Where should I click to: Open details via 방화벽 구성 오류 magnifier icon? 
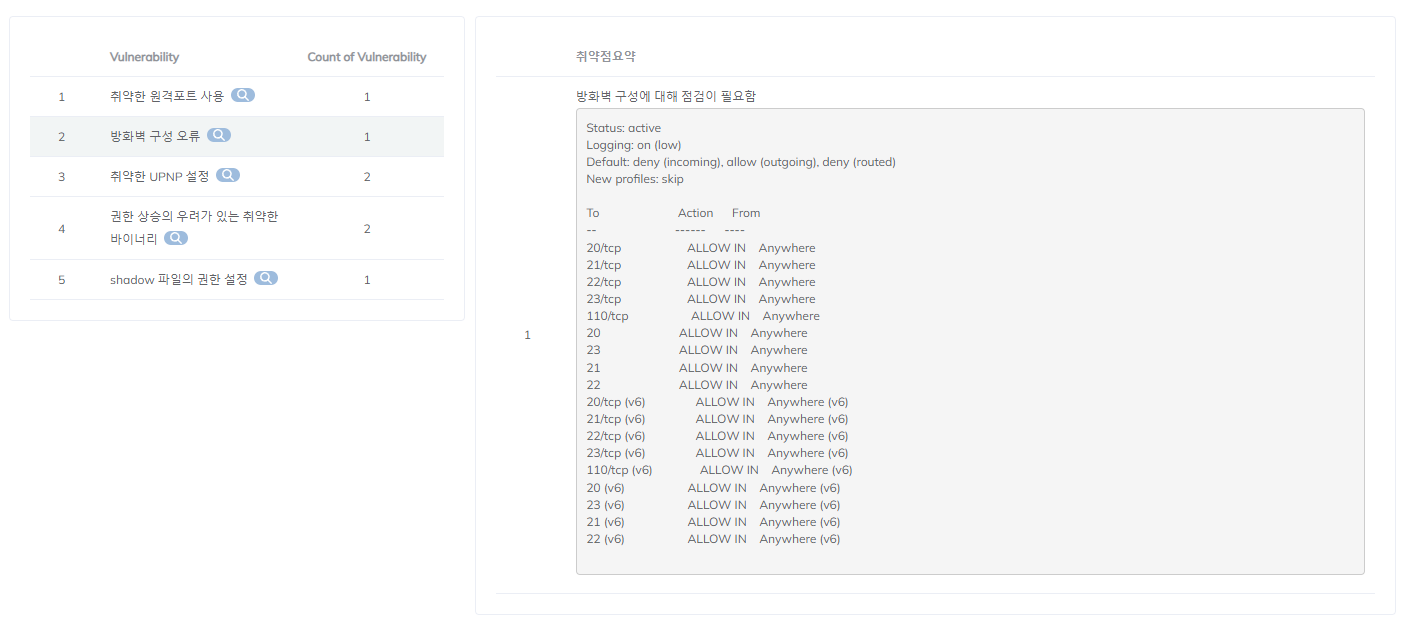(219, 135)
